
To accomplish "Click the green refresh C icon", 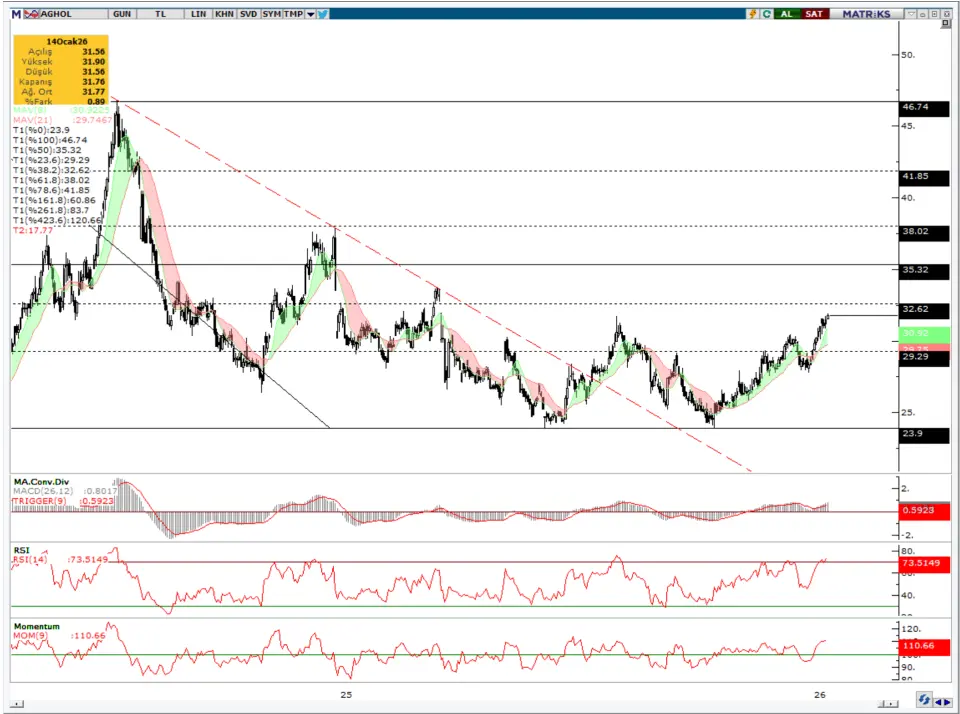I will coord(766,14).
